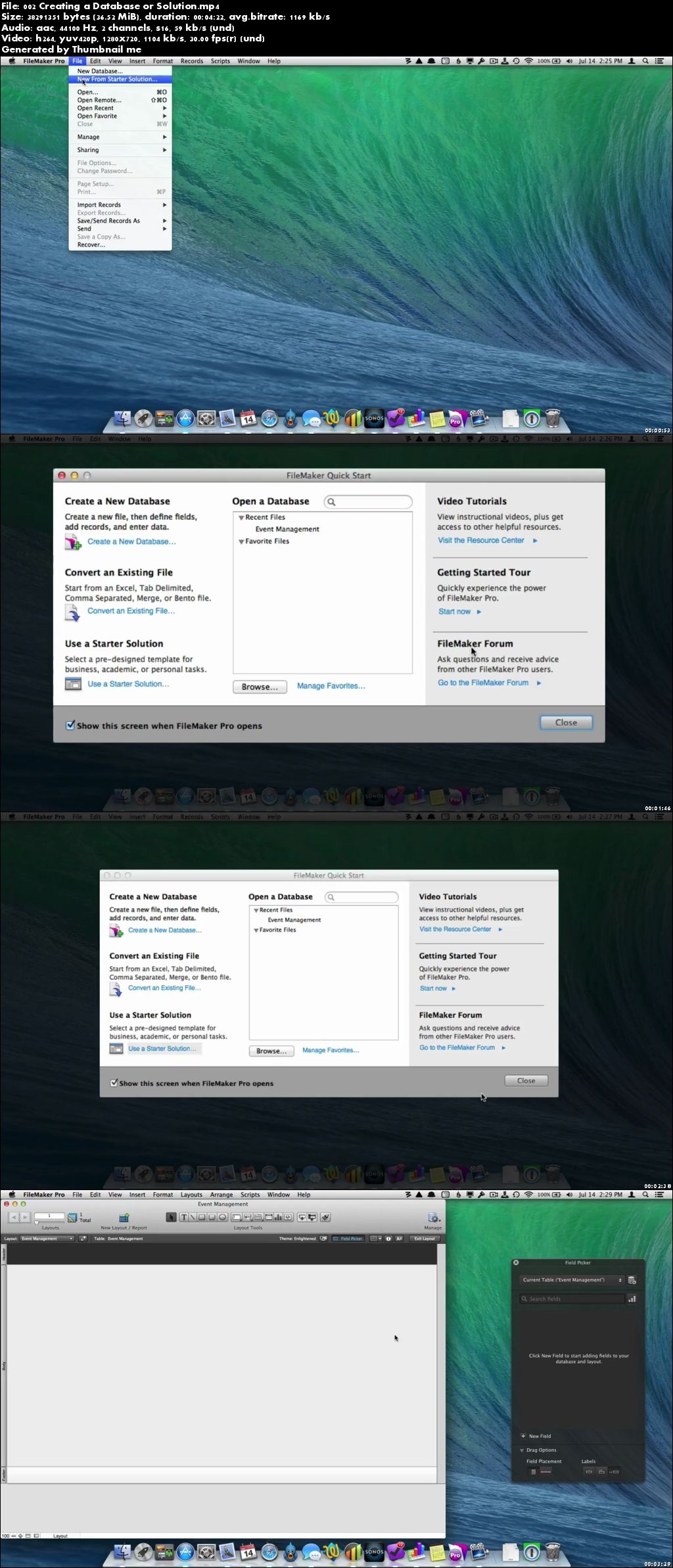Choose Recover... from File menu
The height and width of the screenshot is (1568, 673).
tap(121, 244)
